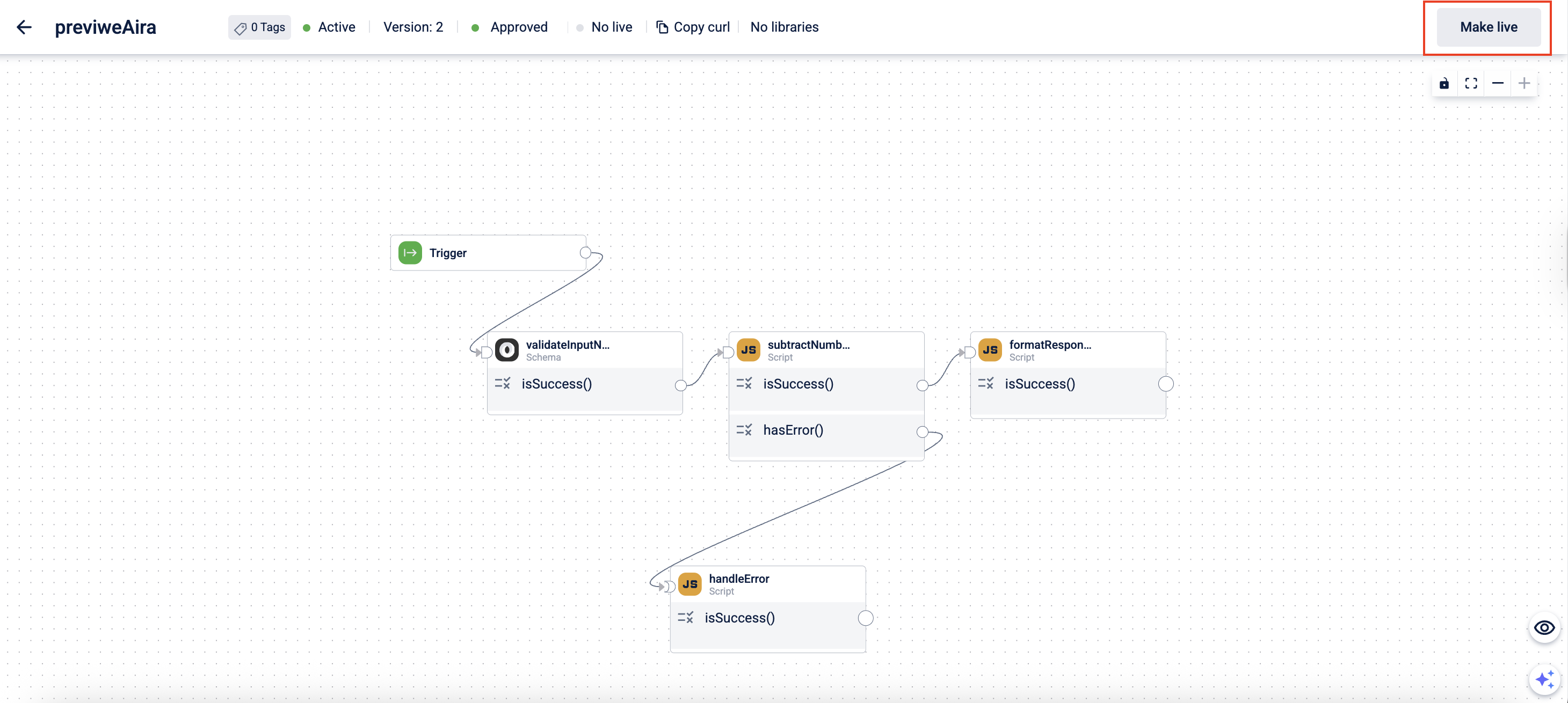Toggle the eye preview icon
Viewport: 1568px width, 703px height.
click(x=1544, y=627)
